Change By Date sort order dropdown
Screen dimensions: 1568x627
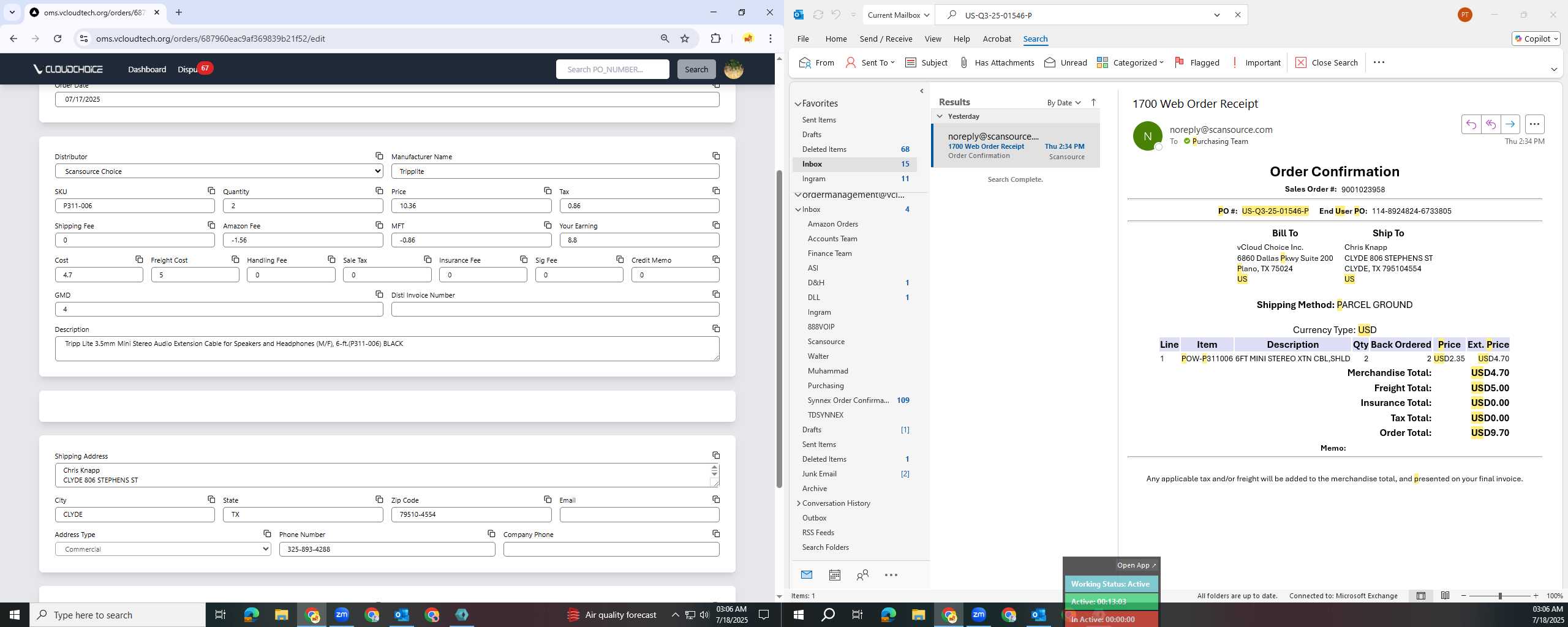tap(1064, 103)
